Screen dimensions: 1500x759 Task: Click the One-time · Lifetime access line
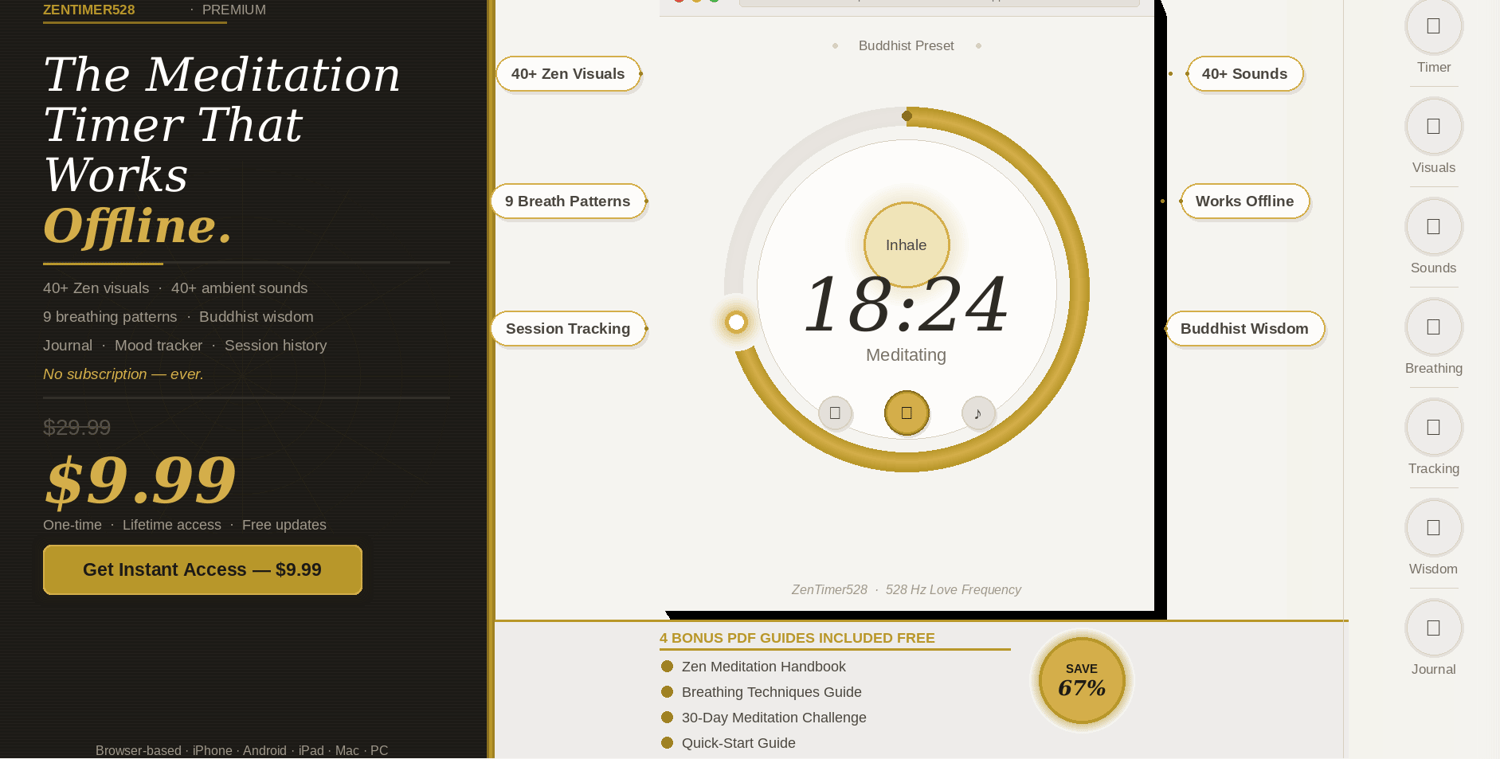[x=184, y=525]
